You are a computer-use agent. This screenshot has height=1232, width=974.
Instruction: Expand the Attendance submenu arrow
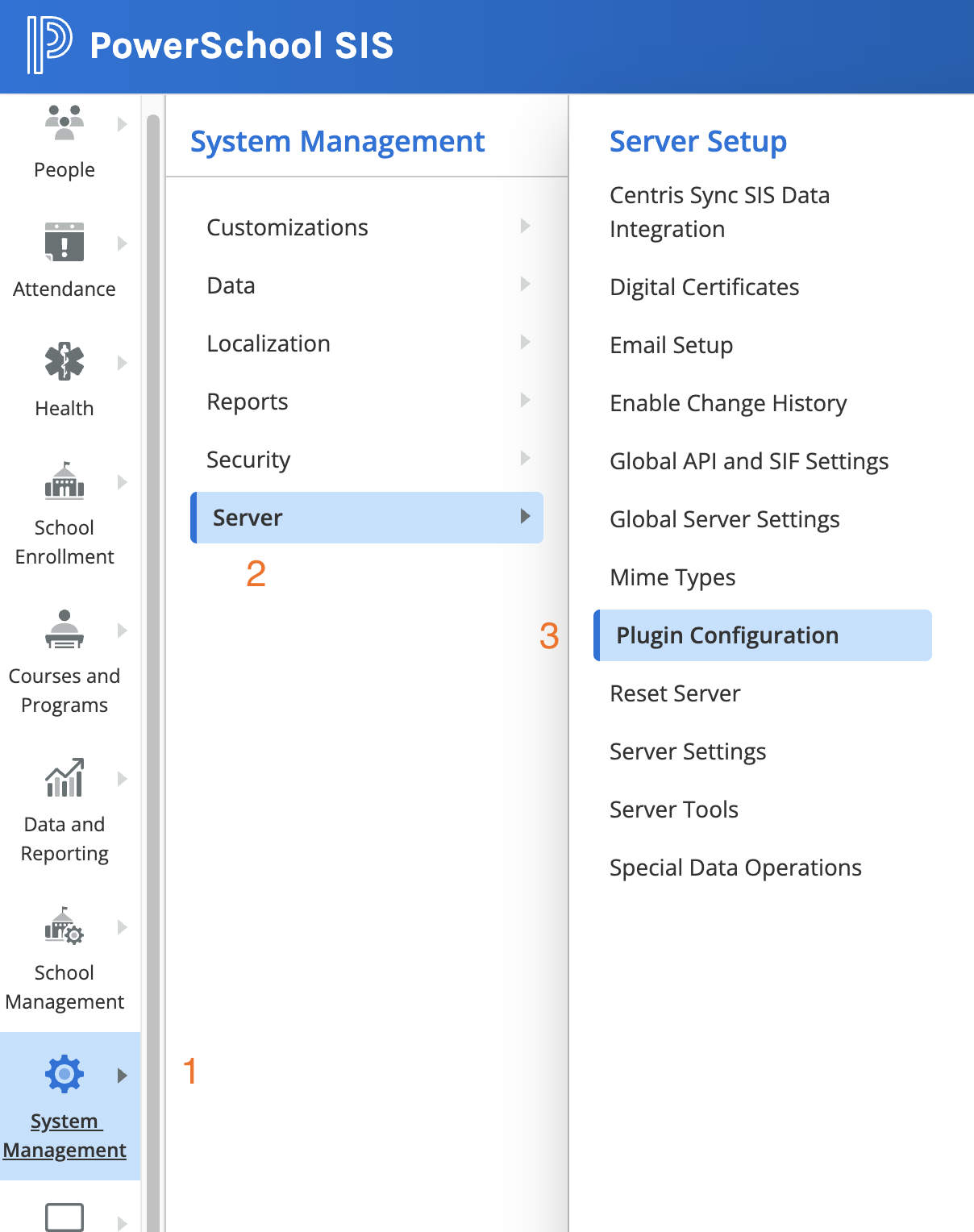click(123, 243)
